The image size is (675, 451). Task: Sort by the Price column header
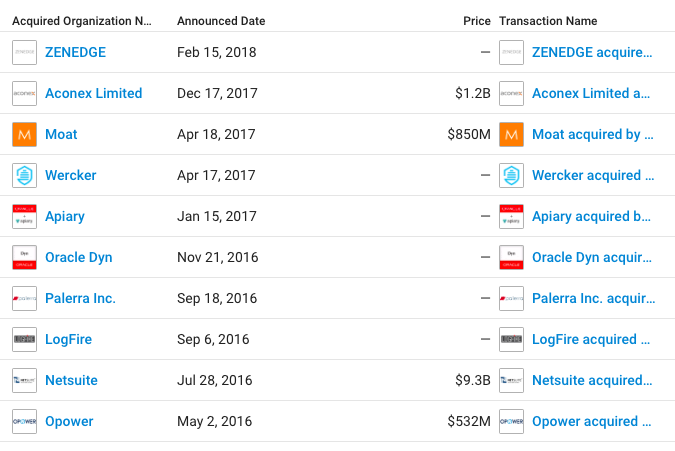[x=477, y=20]
